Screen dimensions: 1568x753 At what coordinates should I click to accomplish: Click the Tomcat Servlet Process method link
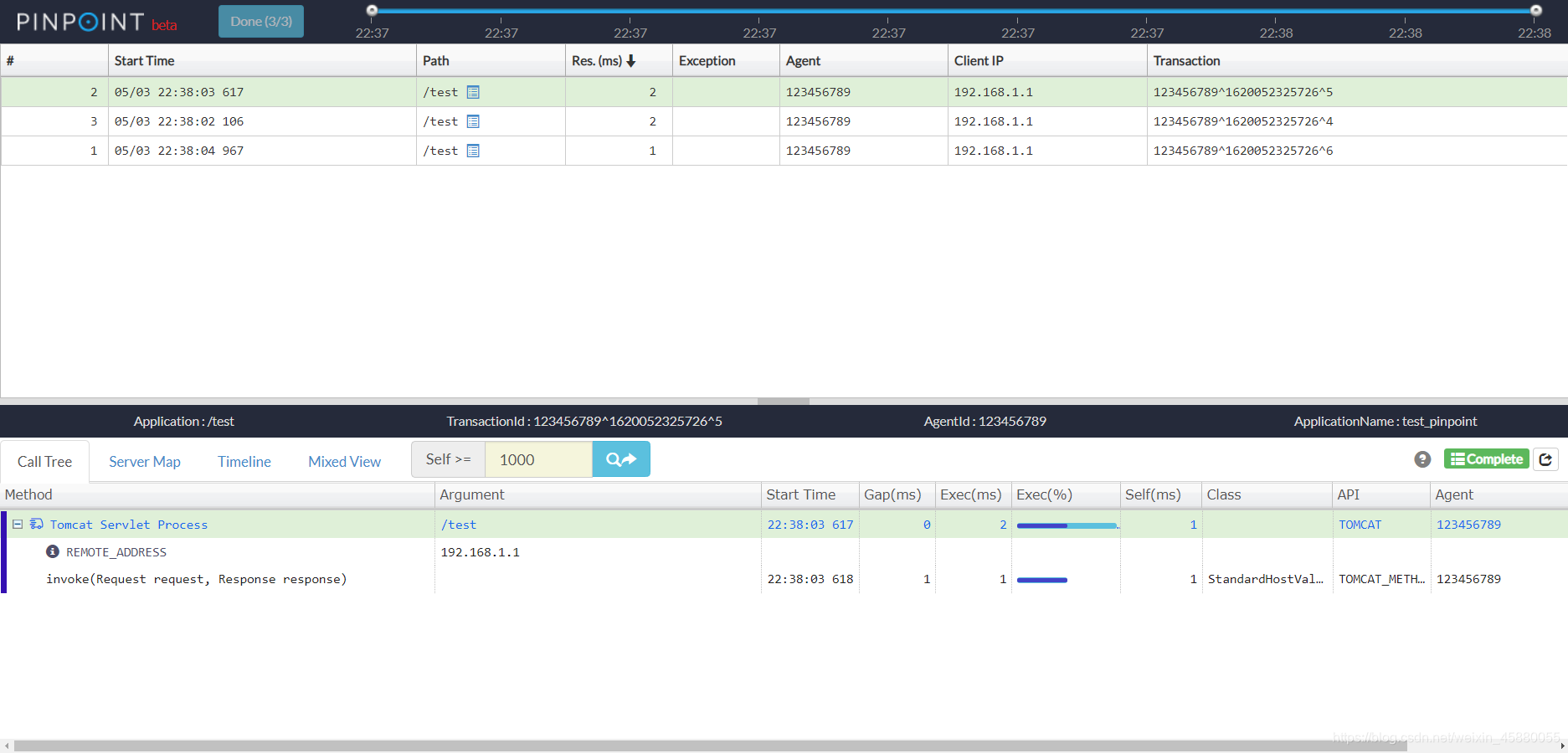coord(129,525)
